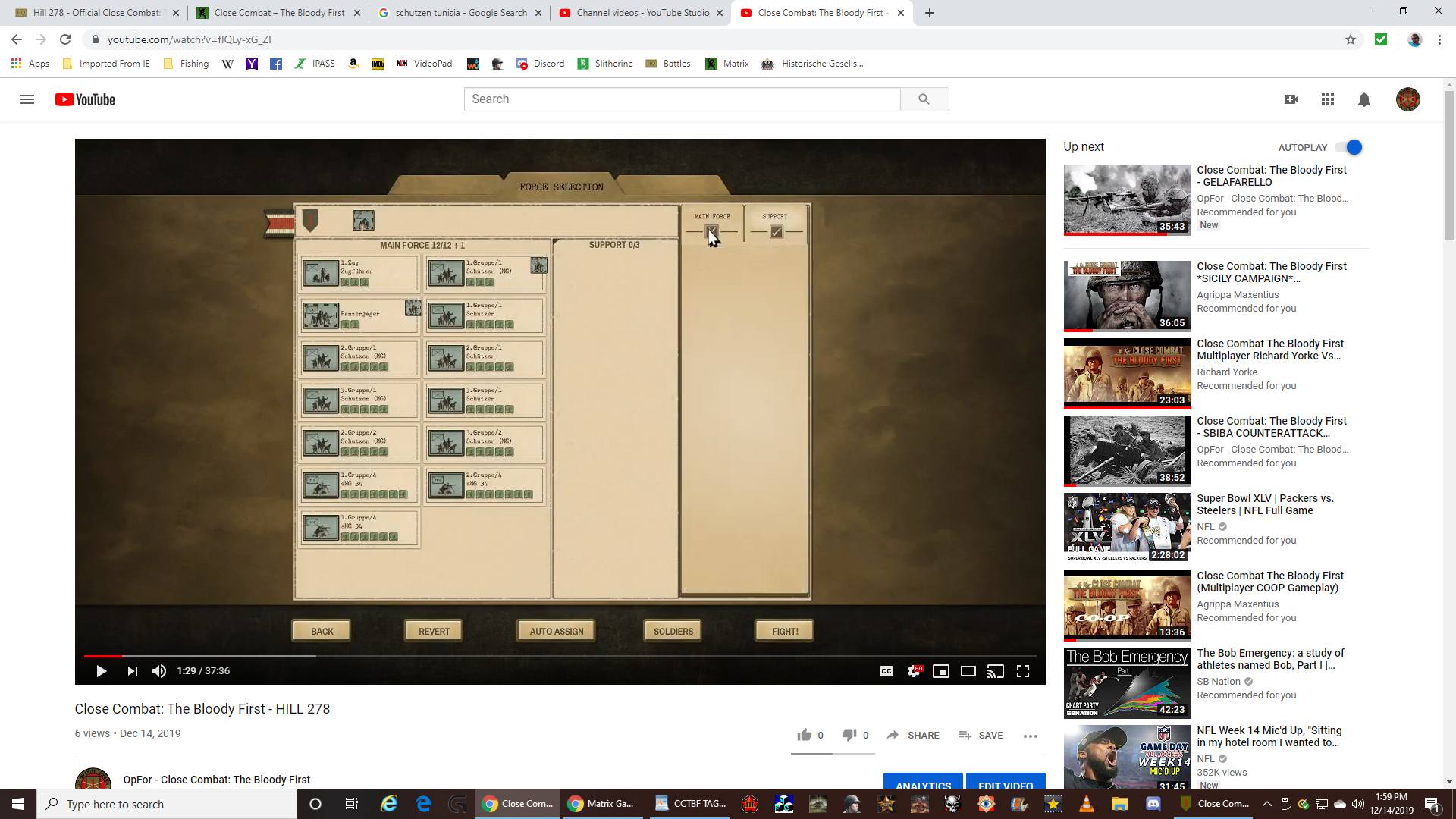Open VideoPad bookmark

coord(425,64)
